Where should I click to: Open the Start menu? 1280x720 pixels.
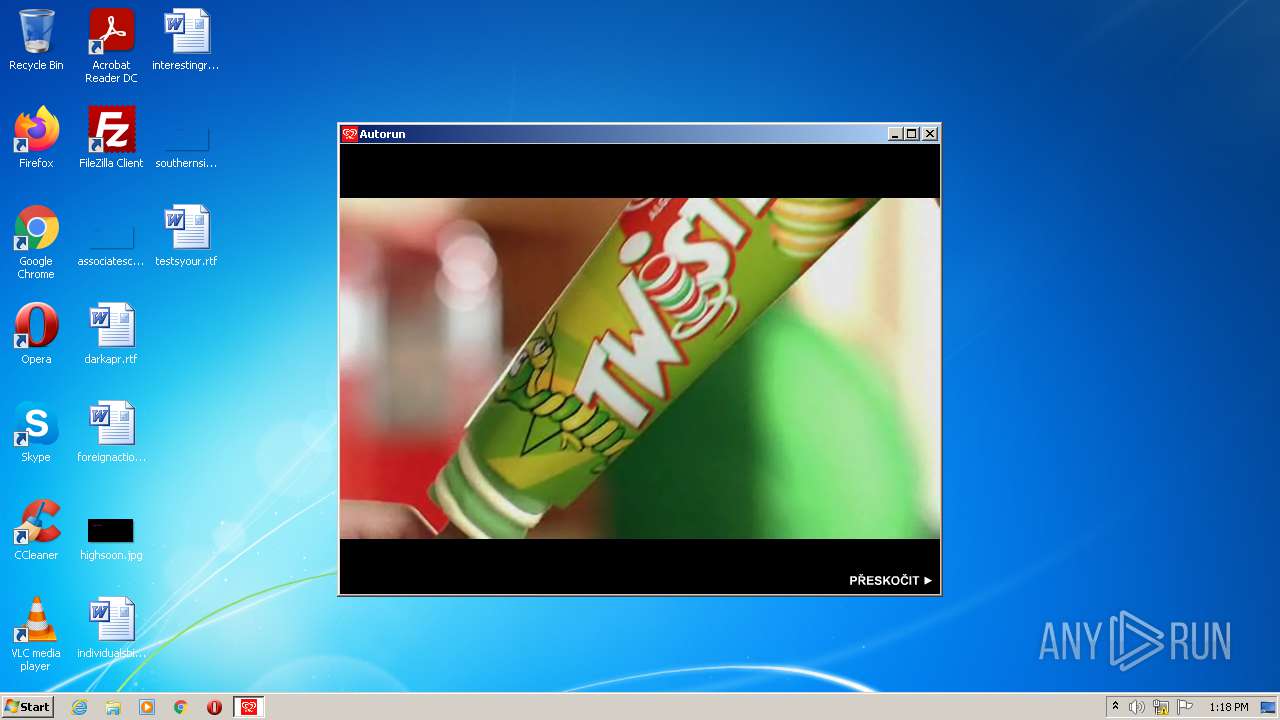coord(27,707)
